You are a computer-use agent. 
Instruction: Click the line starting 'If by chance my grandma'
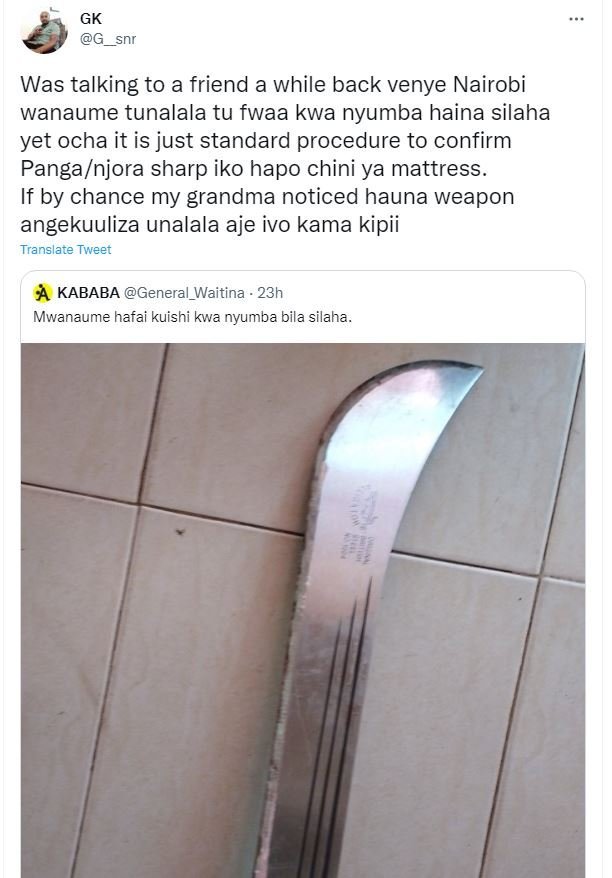tap(267, 197)
